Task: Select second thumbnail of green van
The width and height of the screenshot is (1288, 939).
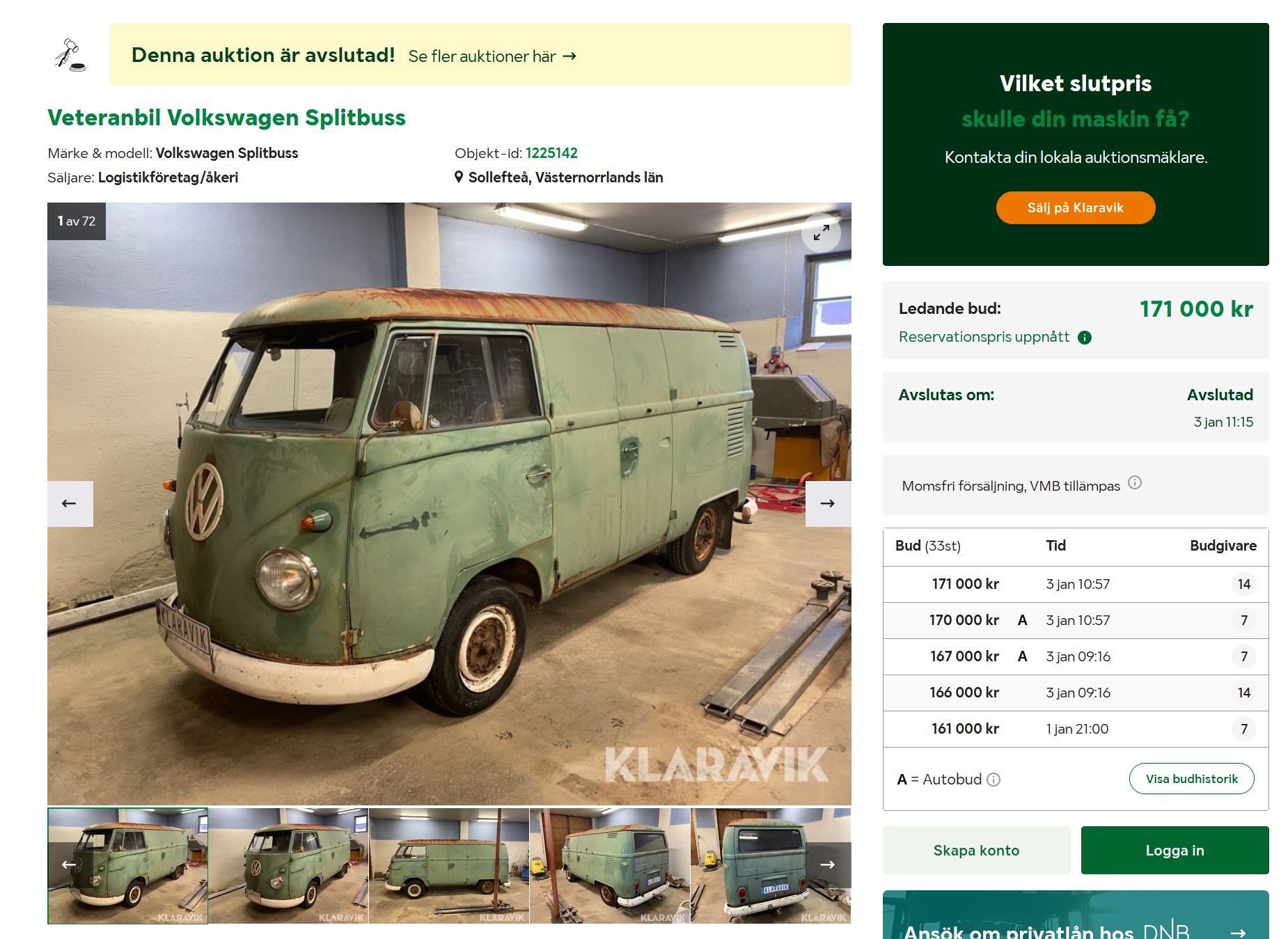Action: point(288,866)
